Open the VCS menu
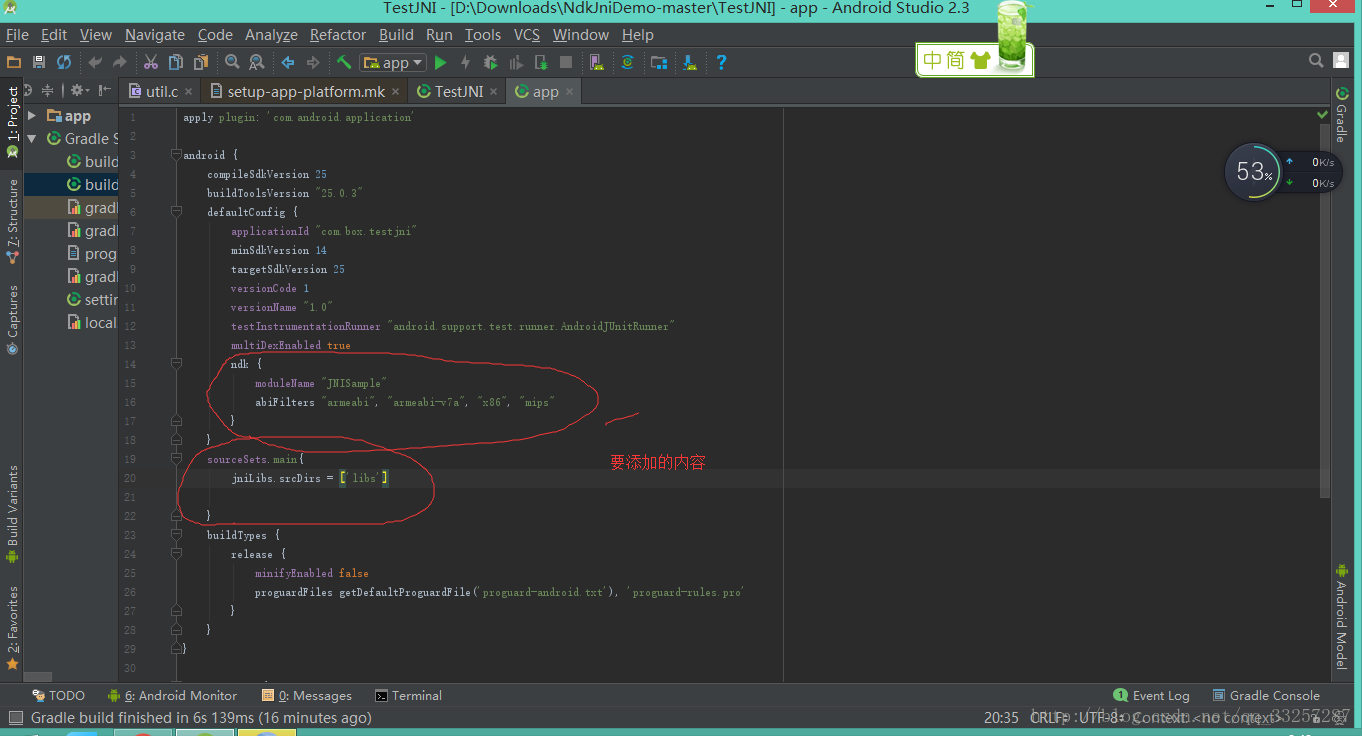Screen dimensions: 1362x736 [527, 34]
